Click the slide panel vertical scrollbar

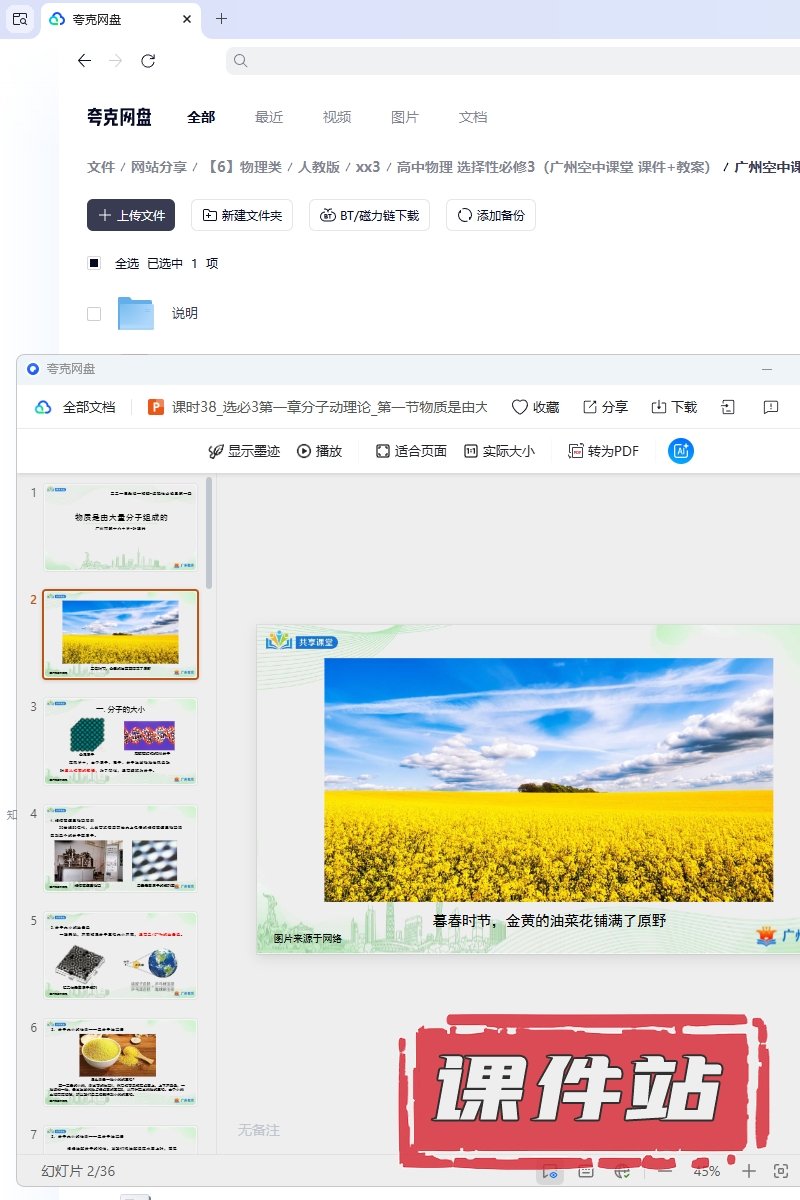[209, 532]
